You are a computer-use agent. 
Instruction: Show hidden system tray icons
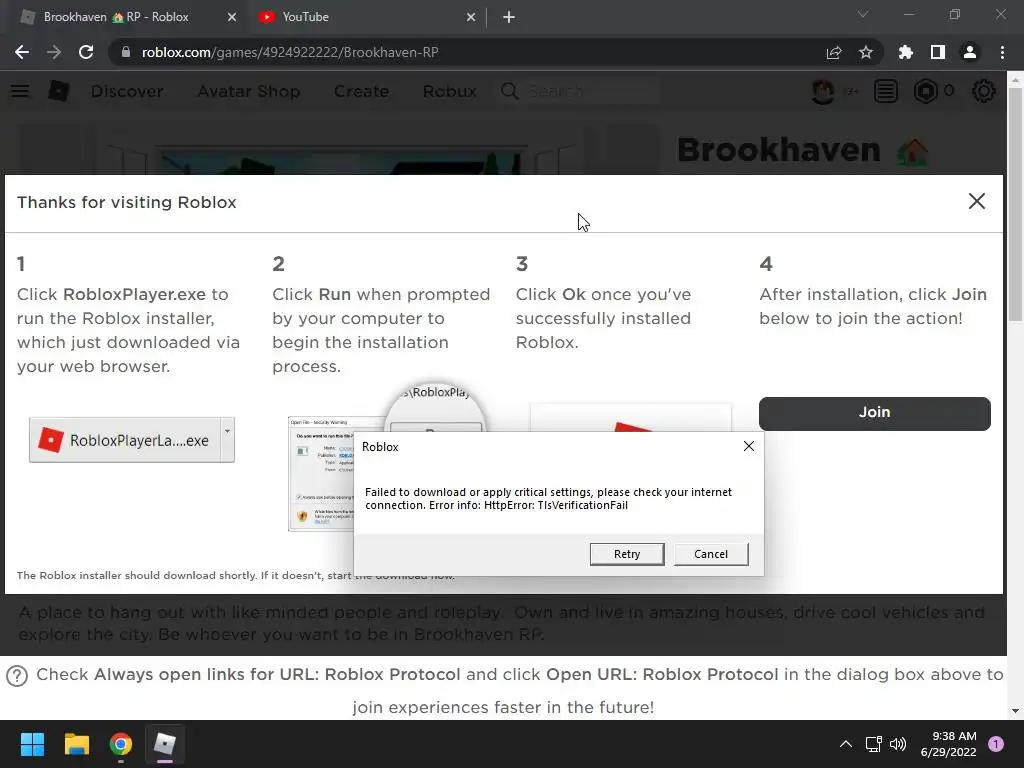click(x=845, y=744)
